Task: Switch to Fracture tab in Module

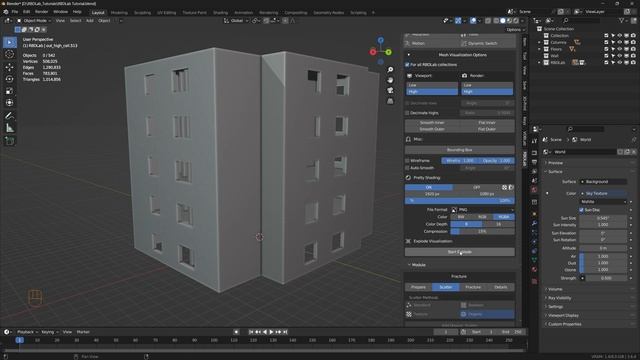Action: coord(473,287)
